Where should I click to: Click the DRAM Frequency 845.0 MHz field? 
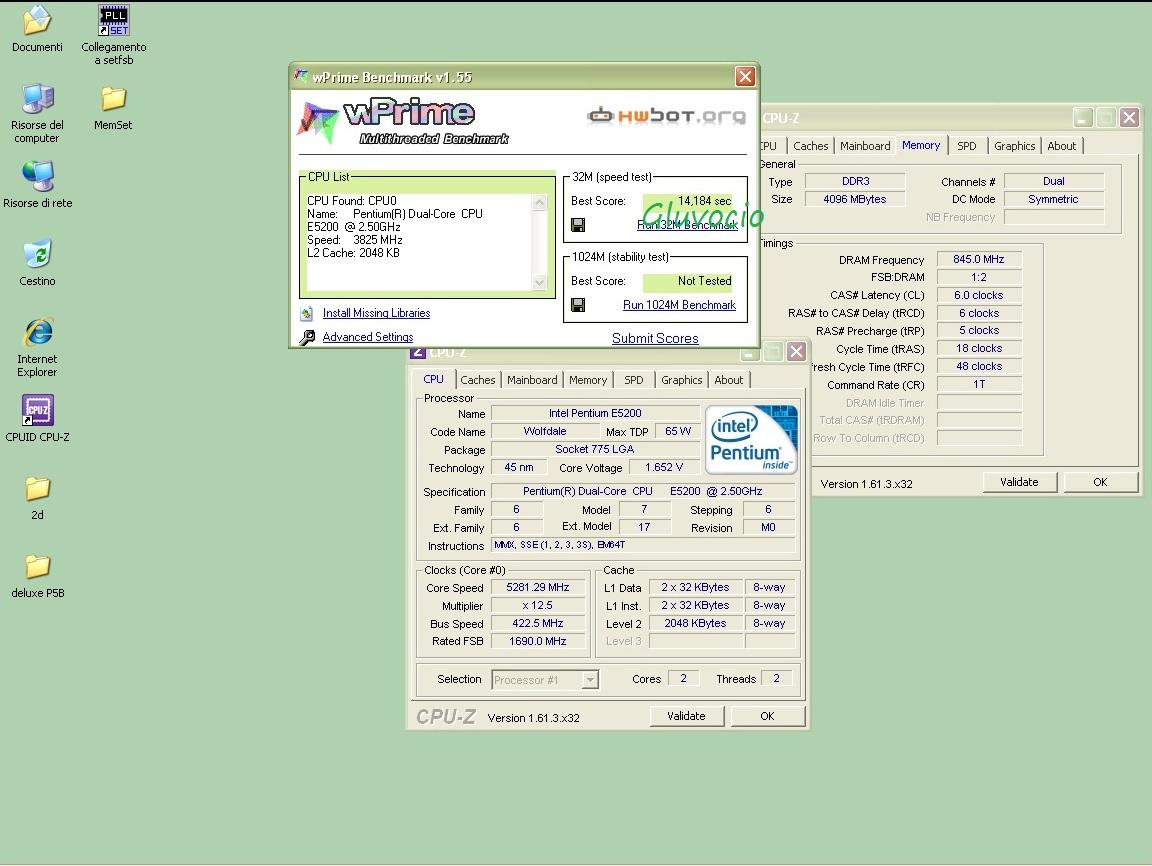point(979,259)
